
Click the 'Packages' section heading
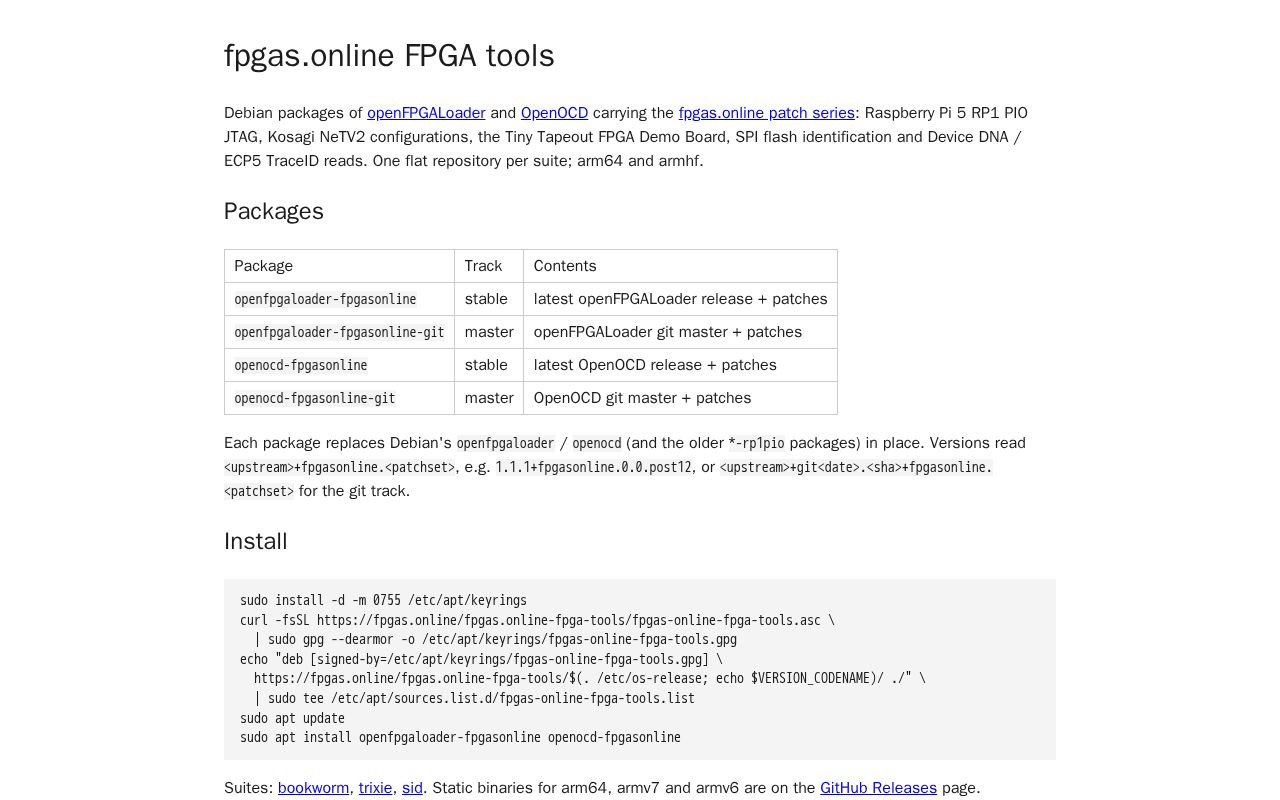point(274,211)
